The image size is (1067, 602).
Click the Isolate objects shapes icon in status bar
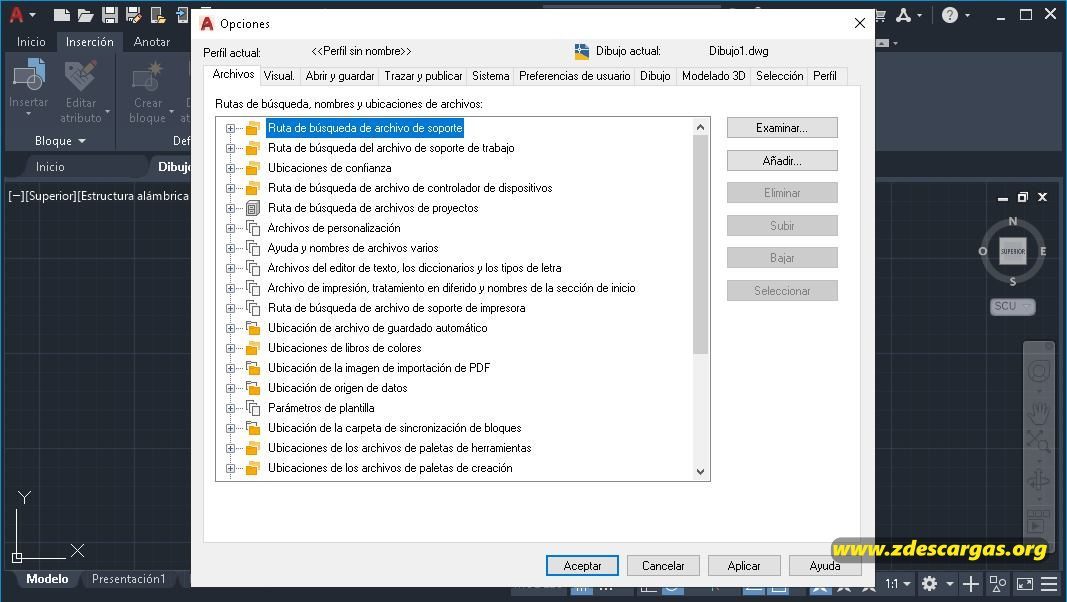(x=998, y=584)
